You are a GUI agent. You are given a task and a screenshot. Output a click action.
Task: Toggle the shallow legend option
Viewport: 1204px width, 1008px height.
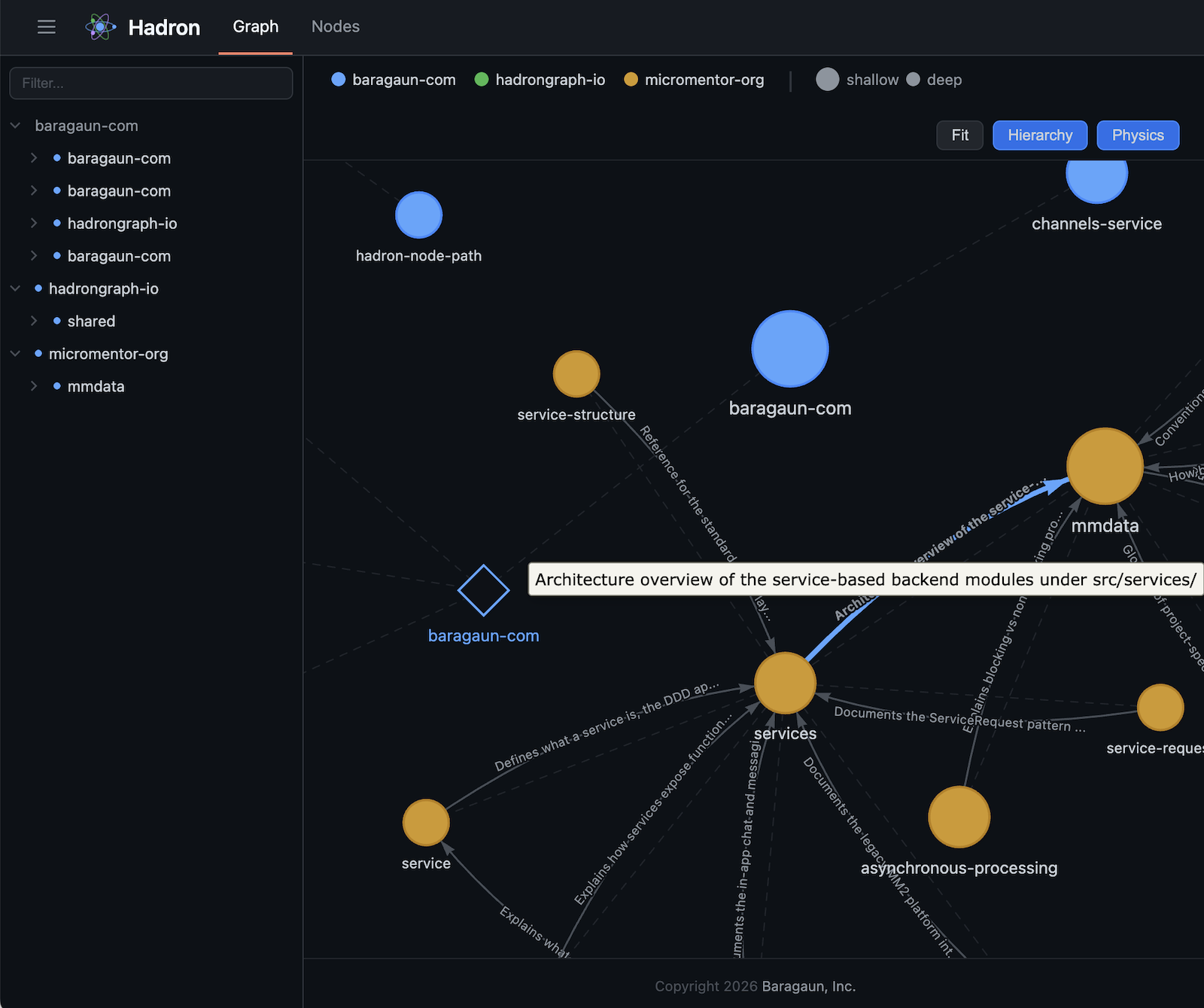click(827, 80)
